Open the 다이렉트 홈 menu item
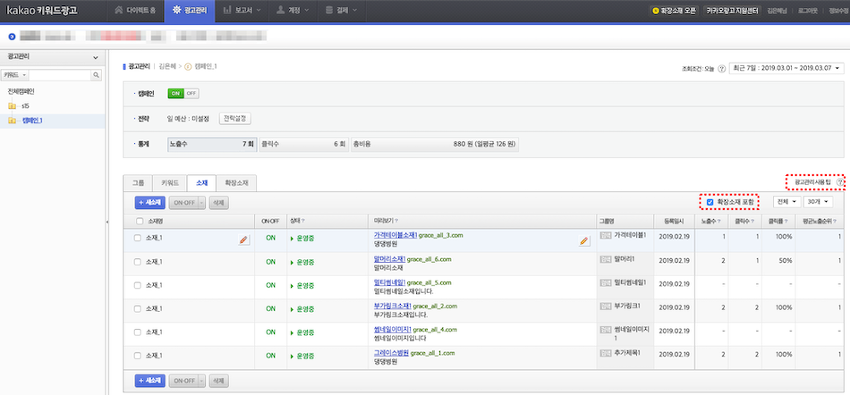The width and height of the screenshot is (850, 395). (136, 10)
